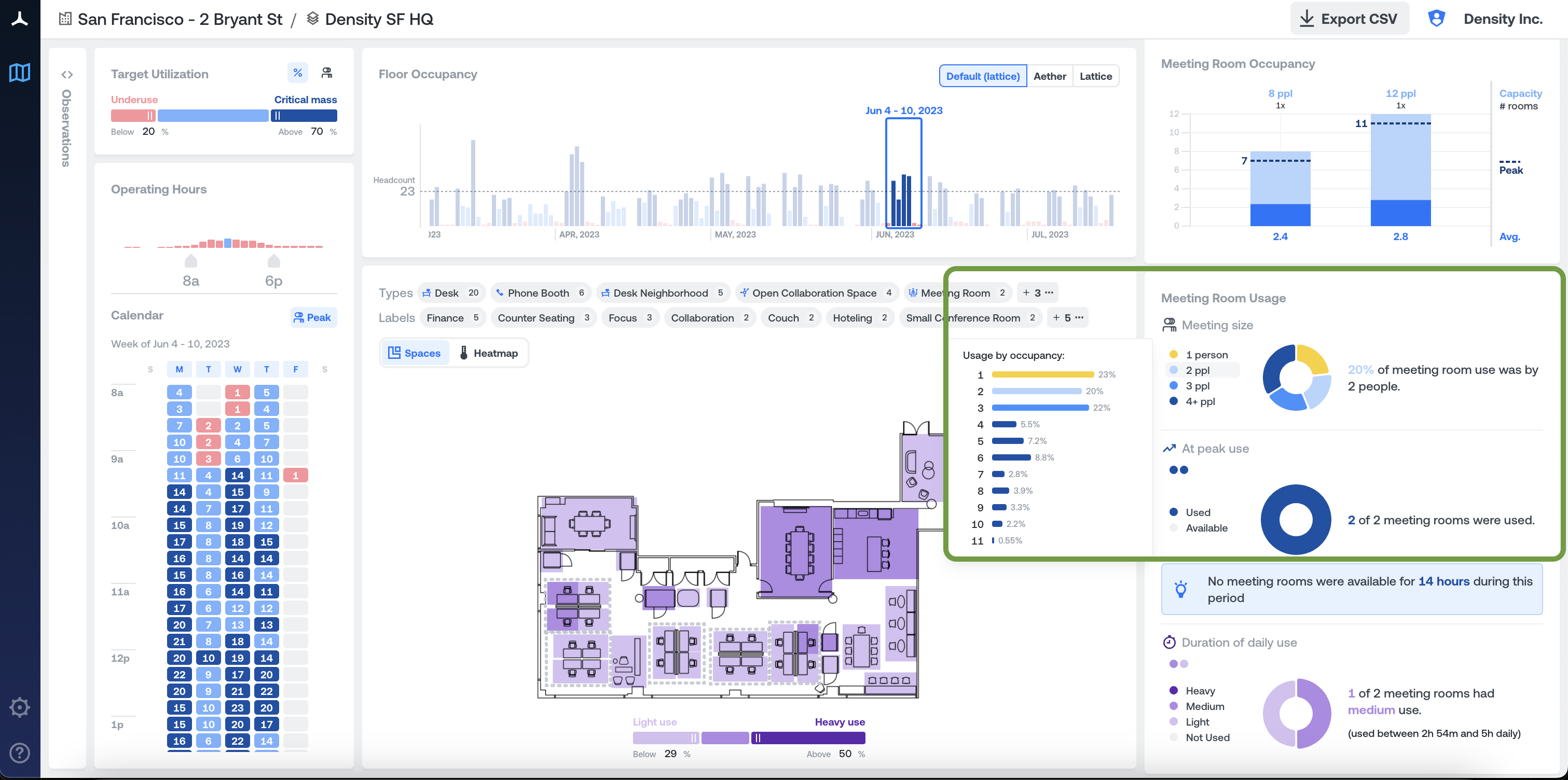Click the 6p operating hours end marker
Screen dimensions: 1568x780
point(274,261)
